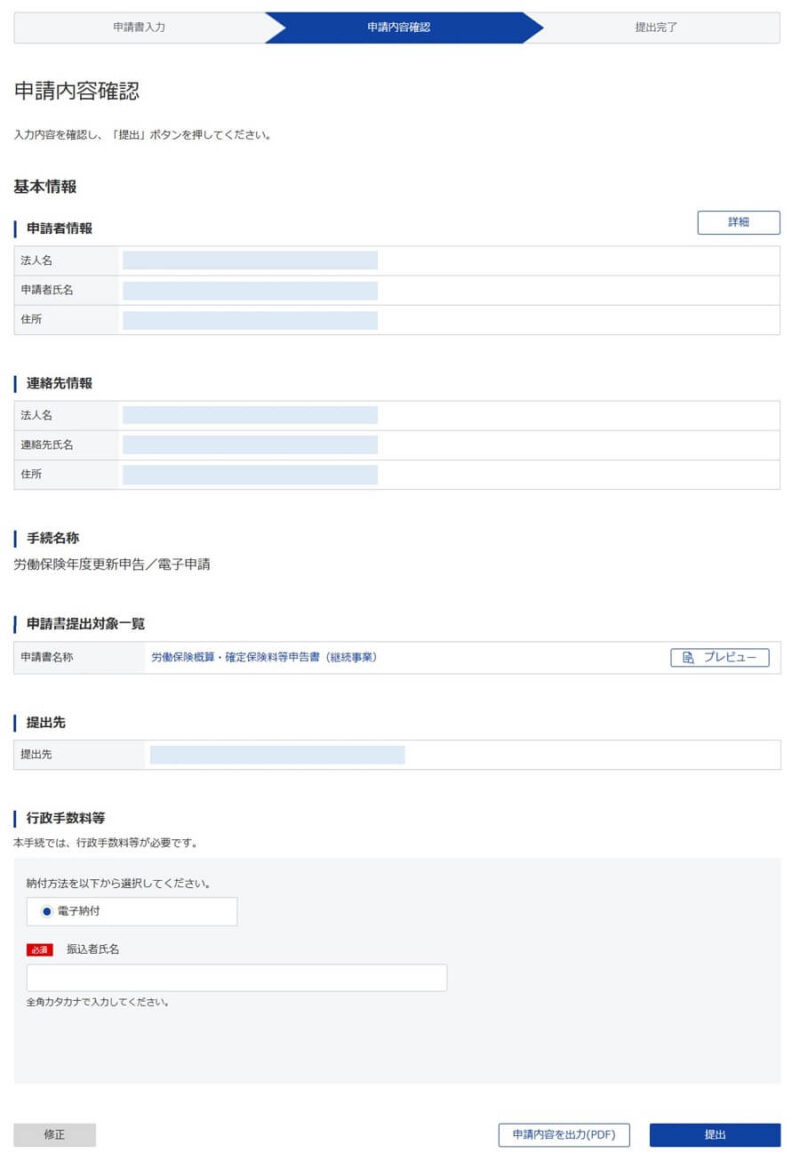Screen dimensions: 800x1161
Task: Click the 申請者氏名 value field
Action: click(250, 290)
